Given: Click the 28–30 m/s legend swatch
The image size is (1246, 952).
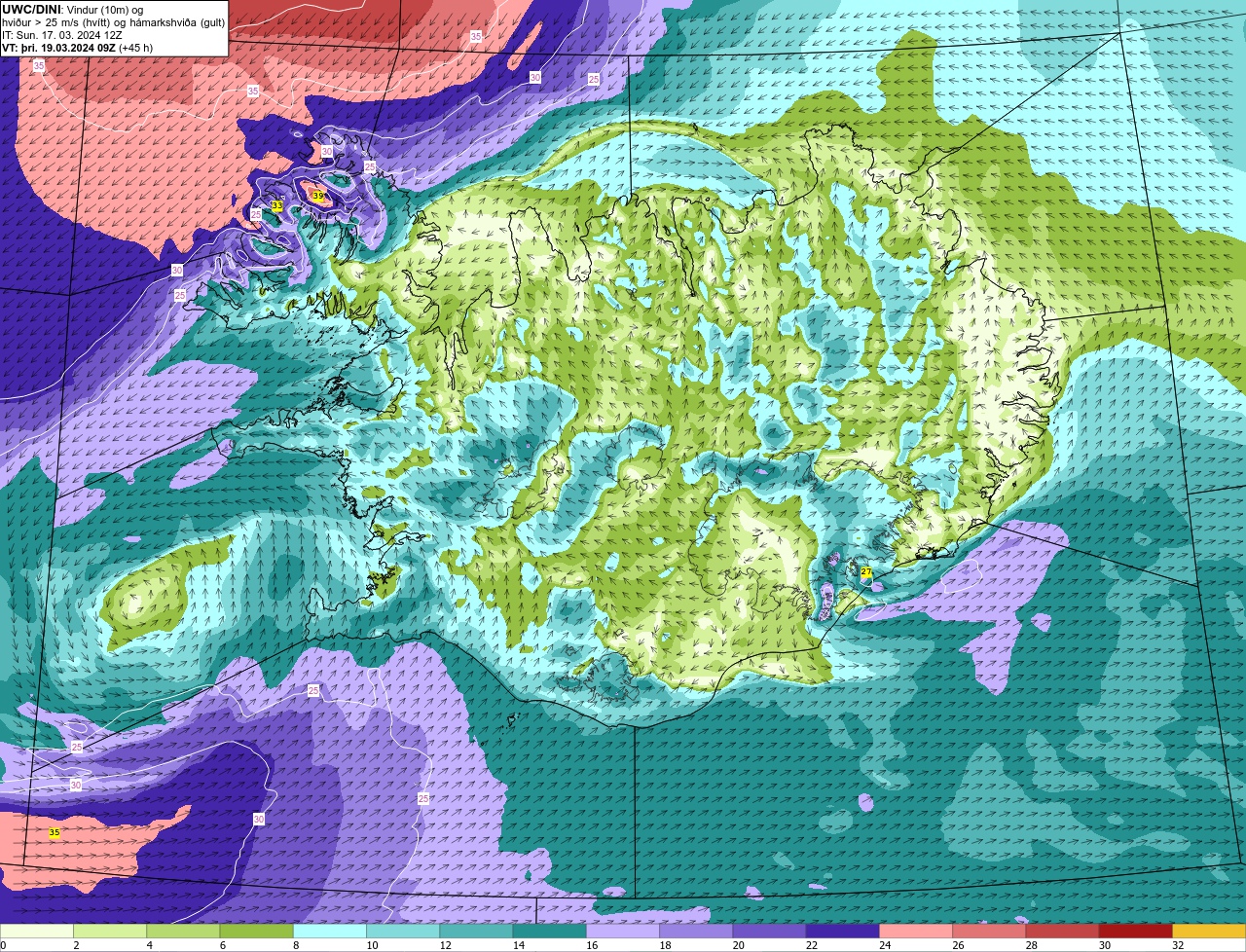Looking at the screenshot, I should (1063, 932).
